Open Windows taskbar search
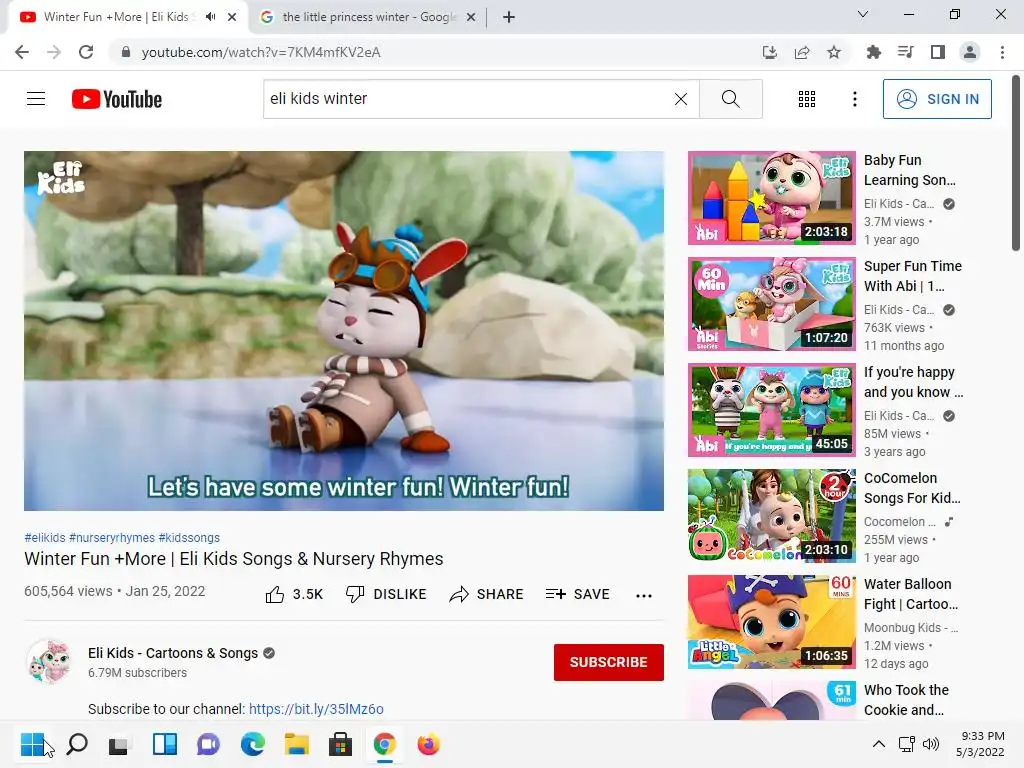 click(x=77, y=744)
